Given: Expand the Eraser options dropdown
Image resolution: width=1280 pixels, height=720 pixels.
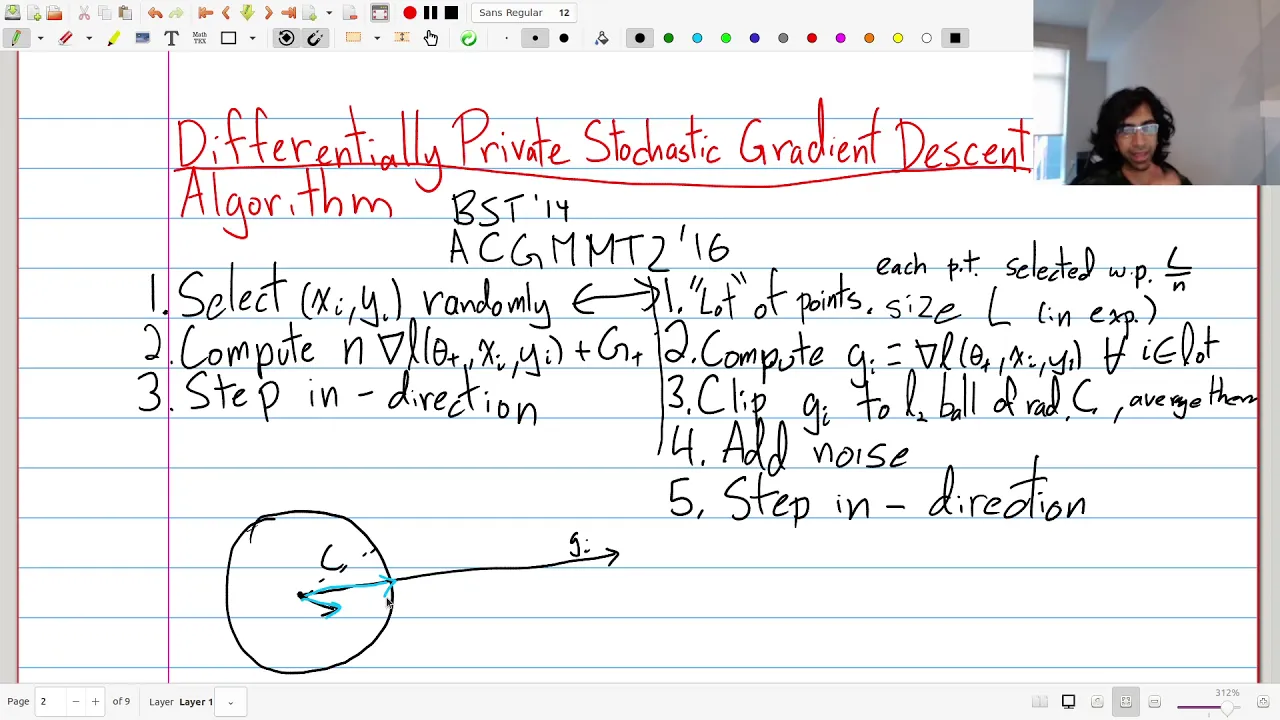Looking at the screenshot, I should (89, 38).
